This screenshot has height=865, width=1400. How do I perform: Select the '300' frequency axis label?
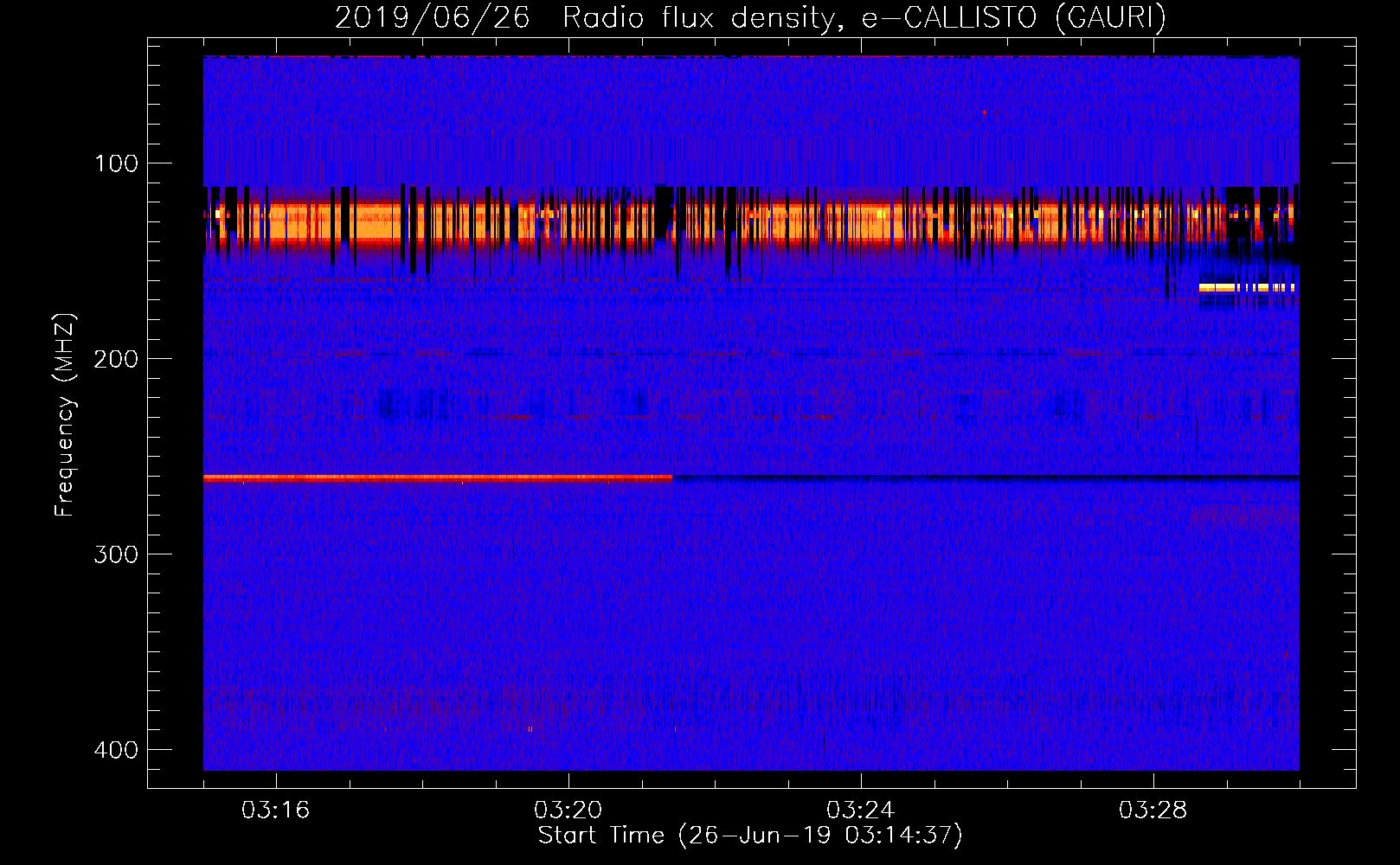(116, 554)
